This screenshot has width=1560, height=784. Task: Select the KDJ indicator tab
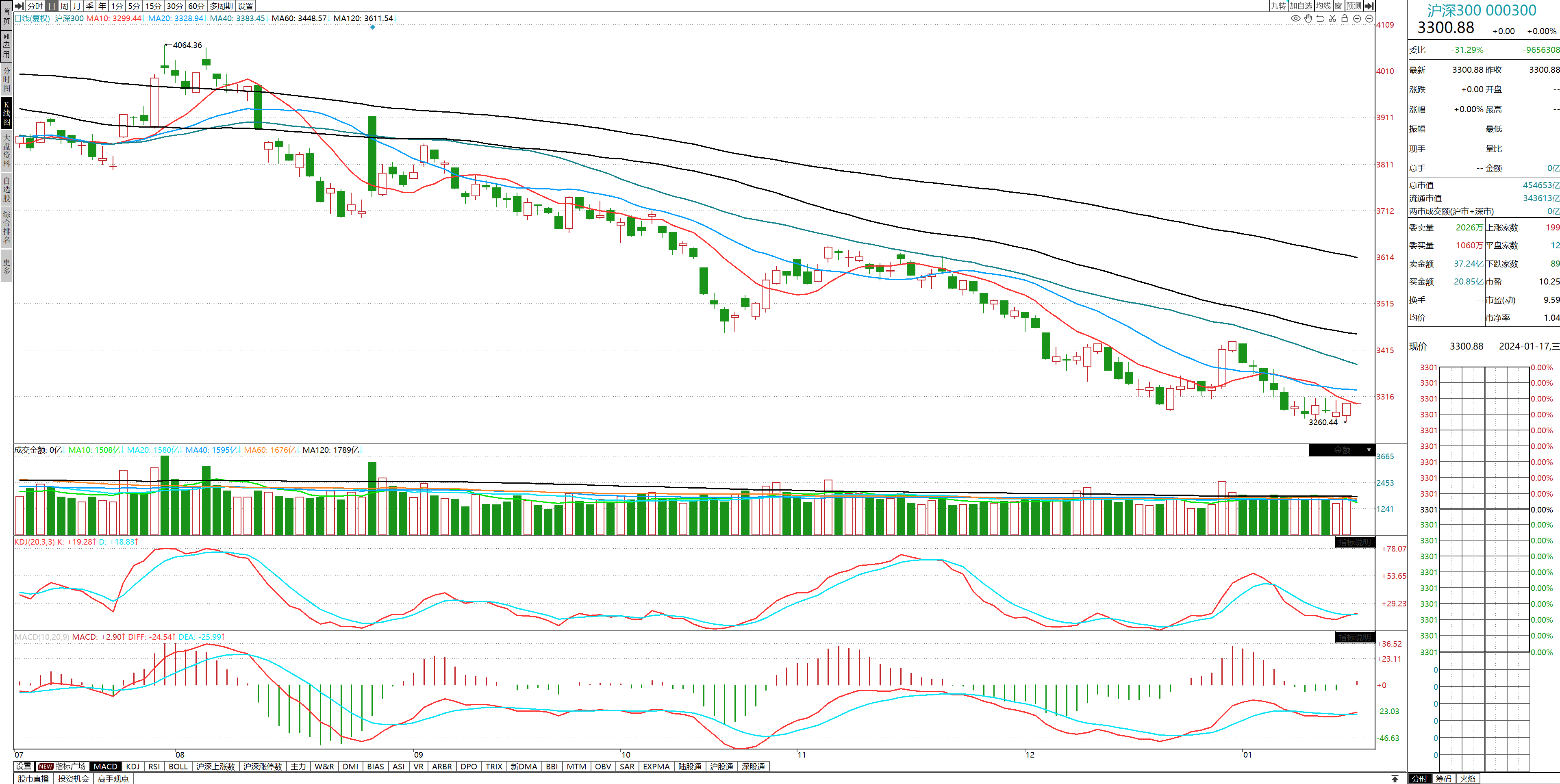point(133,767)
